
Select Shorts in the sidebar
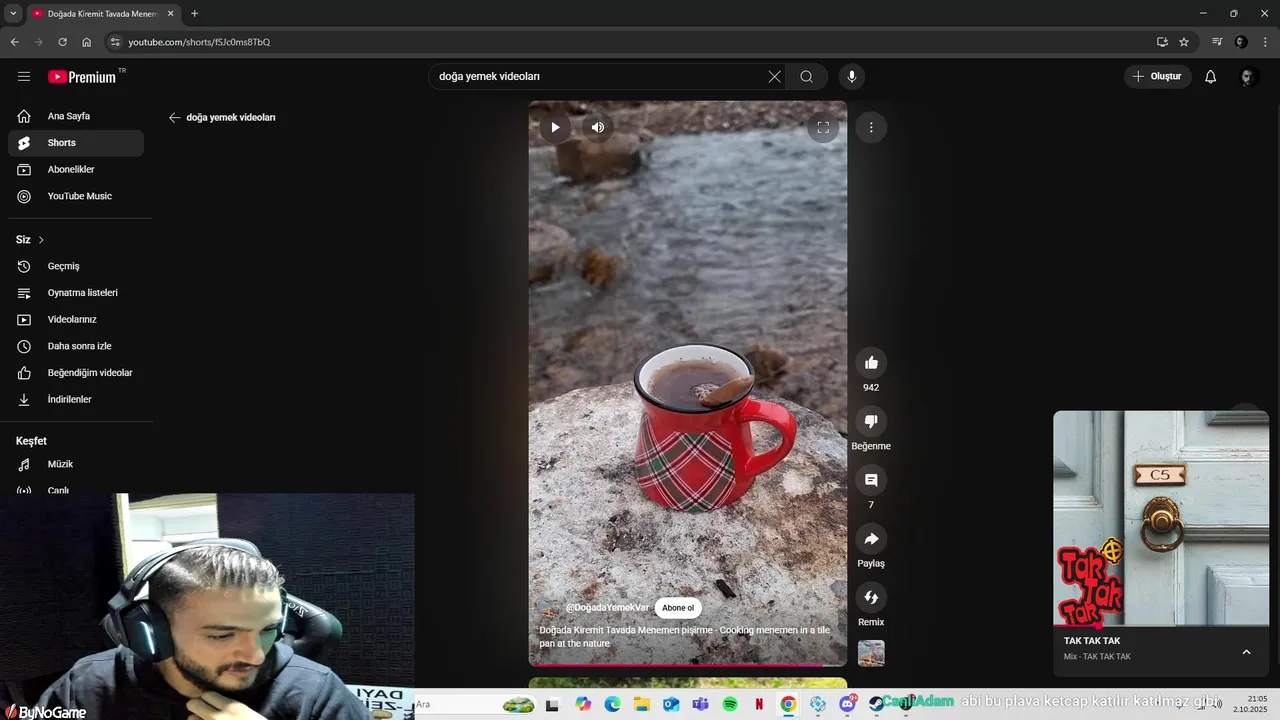coord(76,143)
